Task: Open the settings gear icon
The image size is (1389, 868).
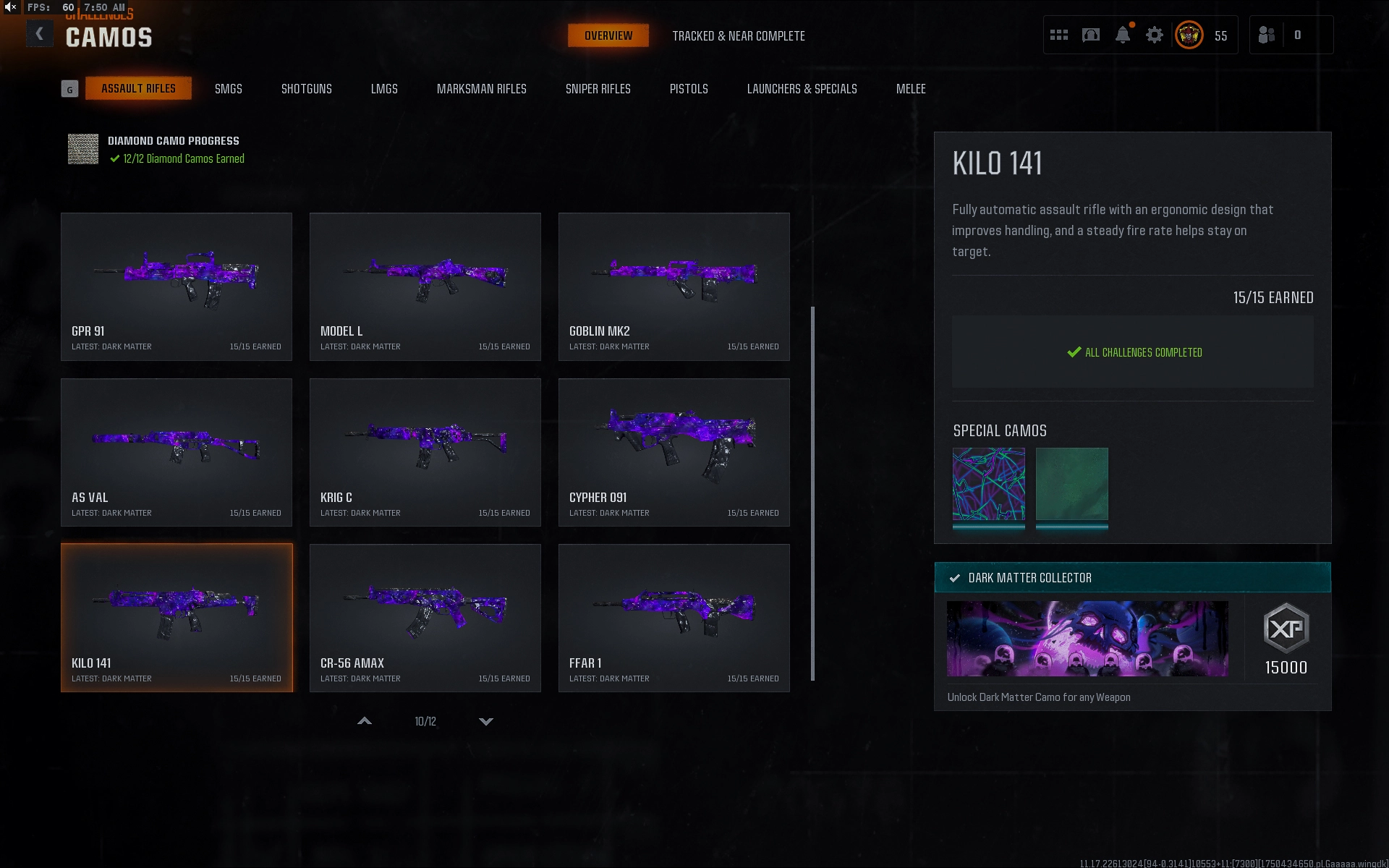Action: click(x=1155, y=35)
